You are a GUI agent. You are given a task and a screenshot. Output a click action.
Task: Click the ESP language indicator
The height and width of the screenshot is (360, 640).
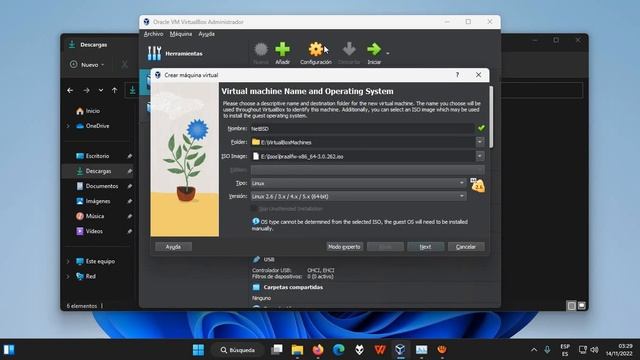[565, 350]
